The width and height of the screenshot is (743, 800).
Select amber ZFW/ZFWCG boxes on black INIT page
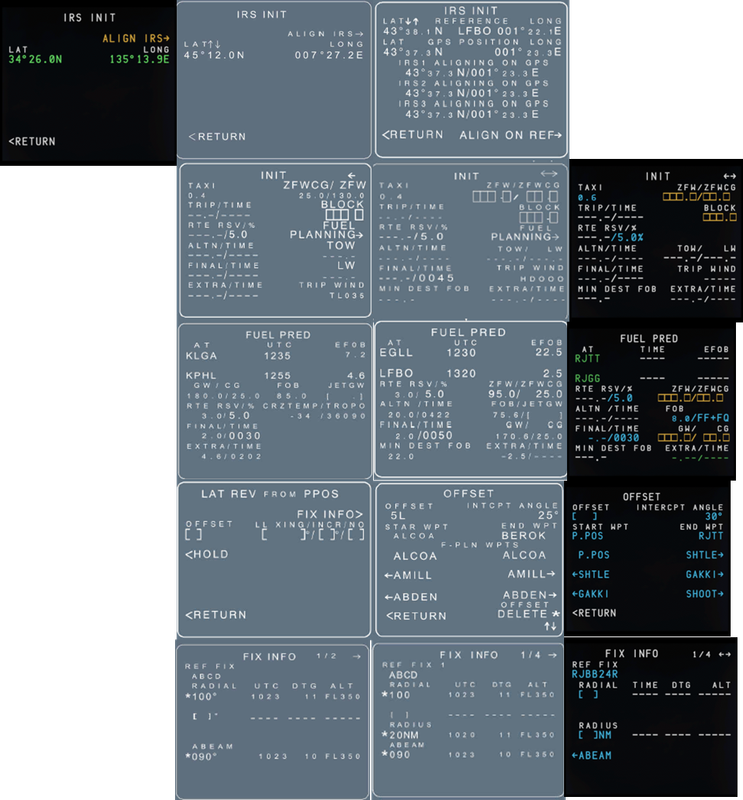(x=697, y=197)
